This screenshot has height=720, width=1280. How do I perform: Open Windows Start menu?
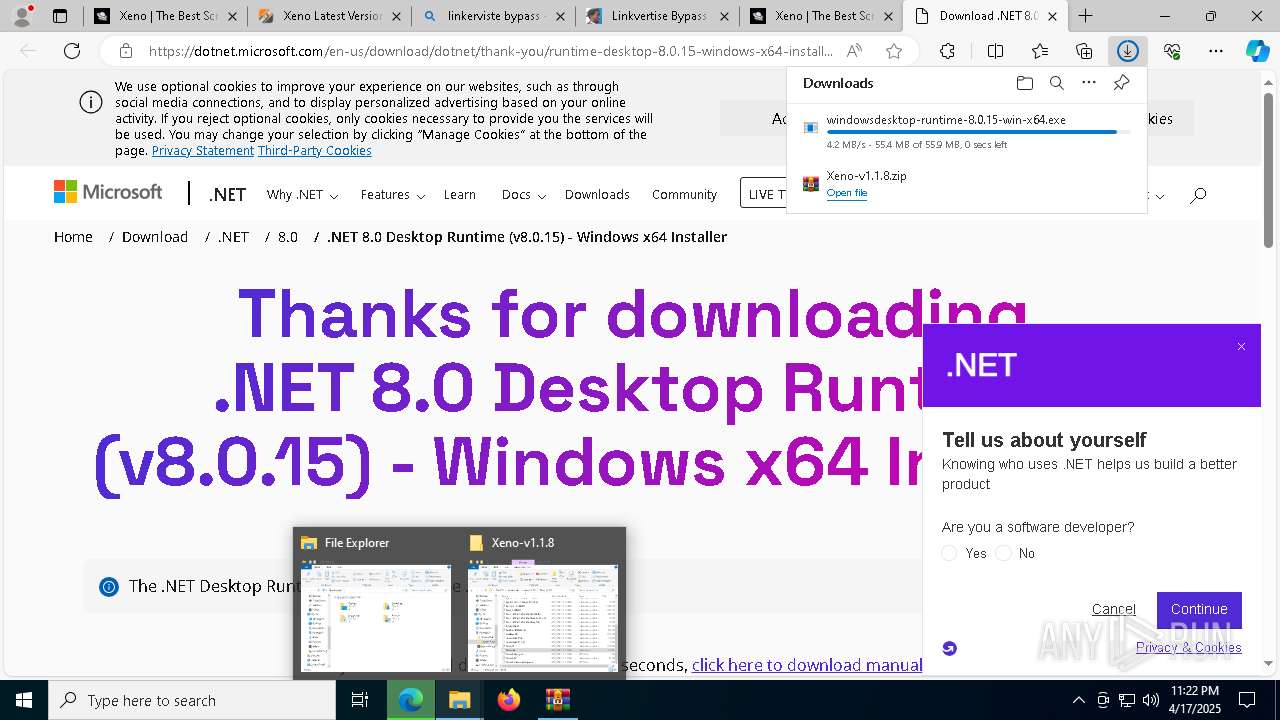coord(24,700)
